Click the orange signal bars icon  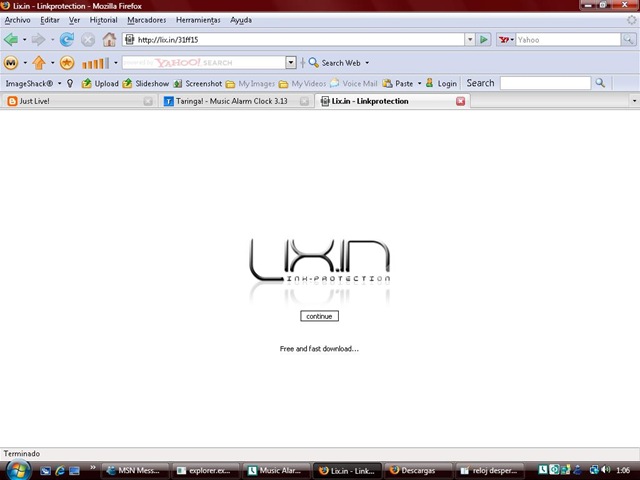coord(96,63)
